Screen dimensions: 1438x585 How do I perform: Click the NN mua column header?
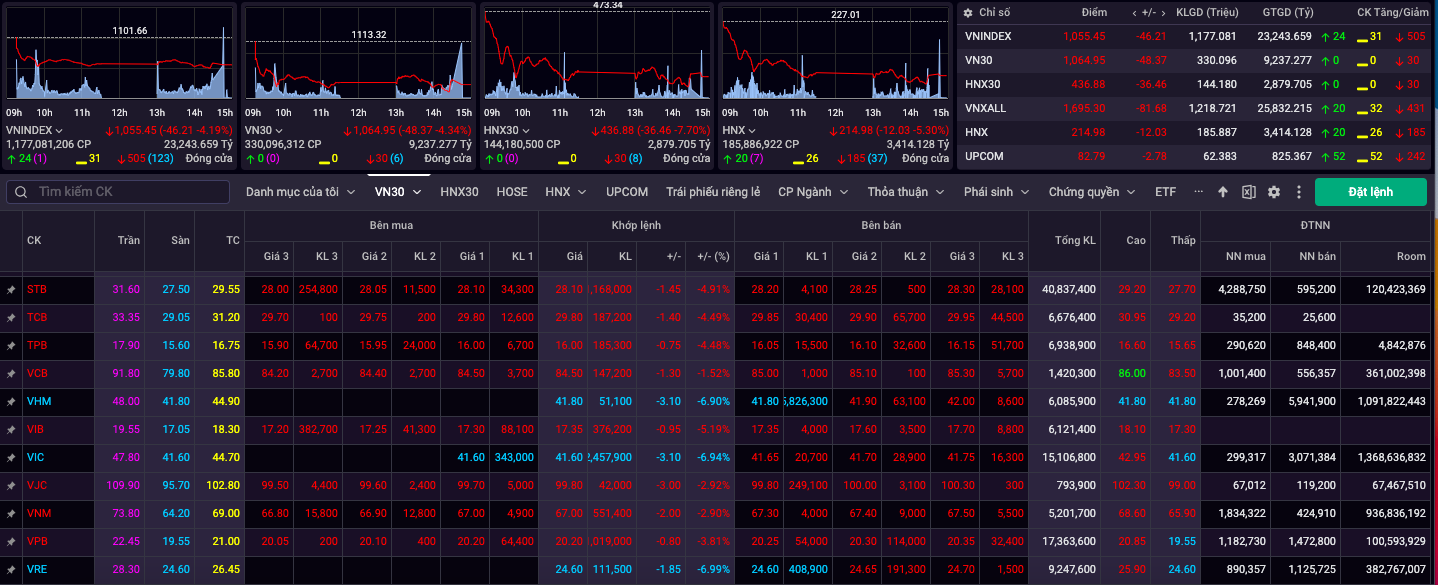(1246, 256)
